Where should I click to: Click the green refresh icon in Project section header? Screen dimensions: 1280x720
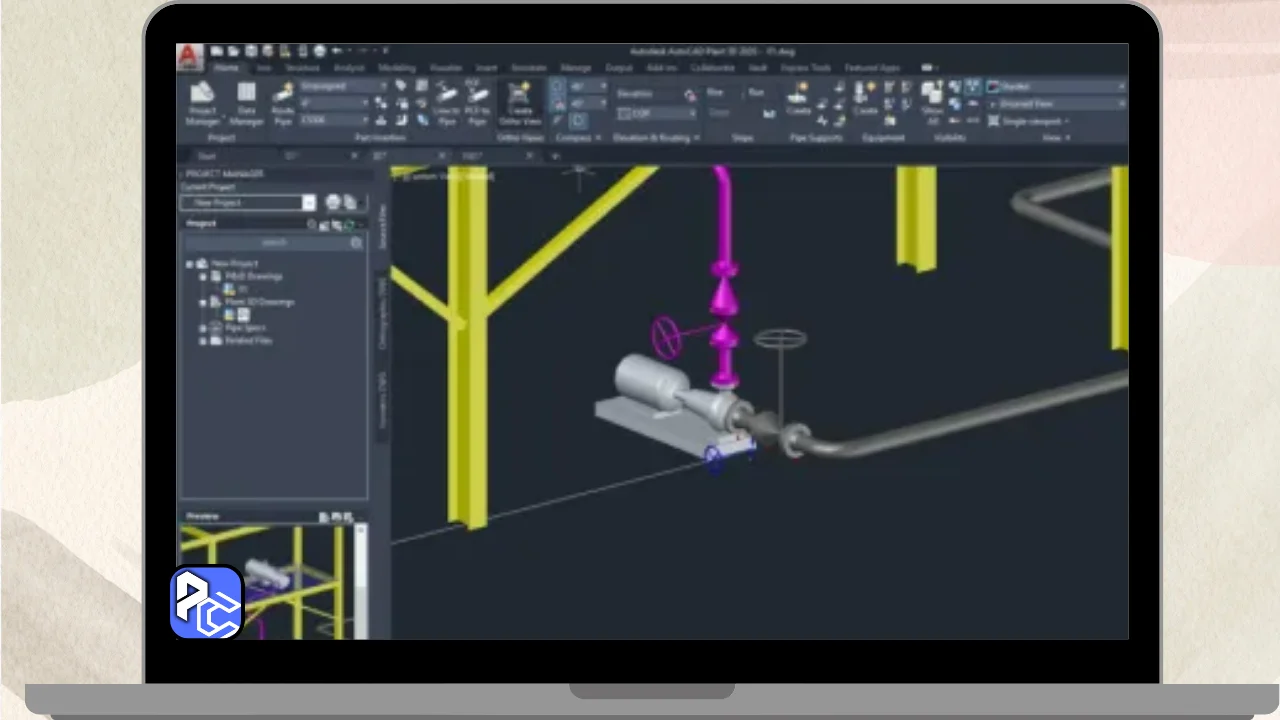(348, 225)
